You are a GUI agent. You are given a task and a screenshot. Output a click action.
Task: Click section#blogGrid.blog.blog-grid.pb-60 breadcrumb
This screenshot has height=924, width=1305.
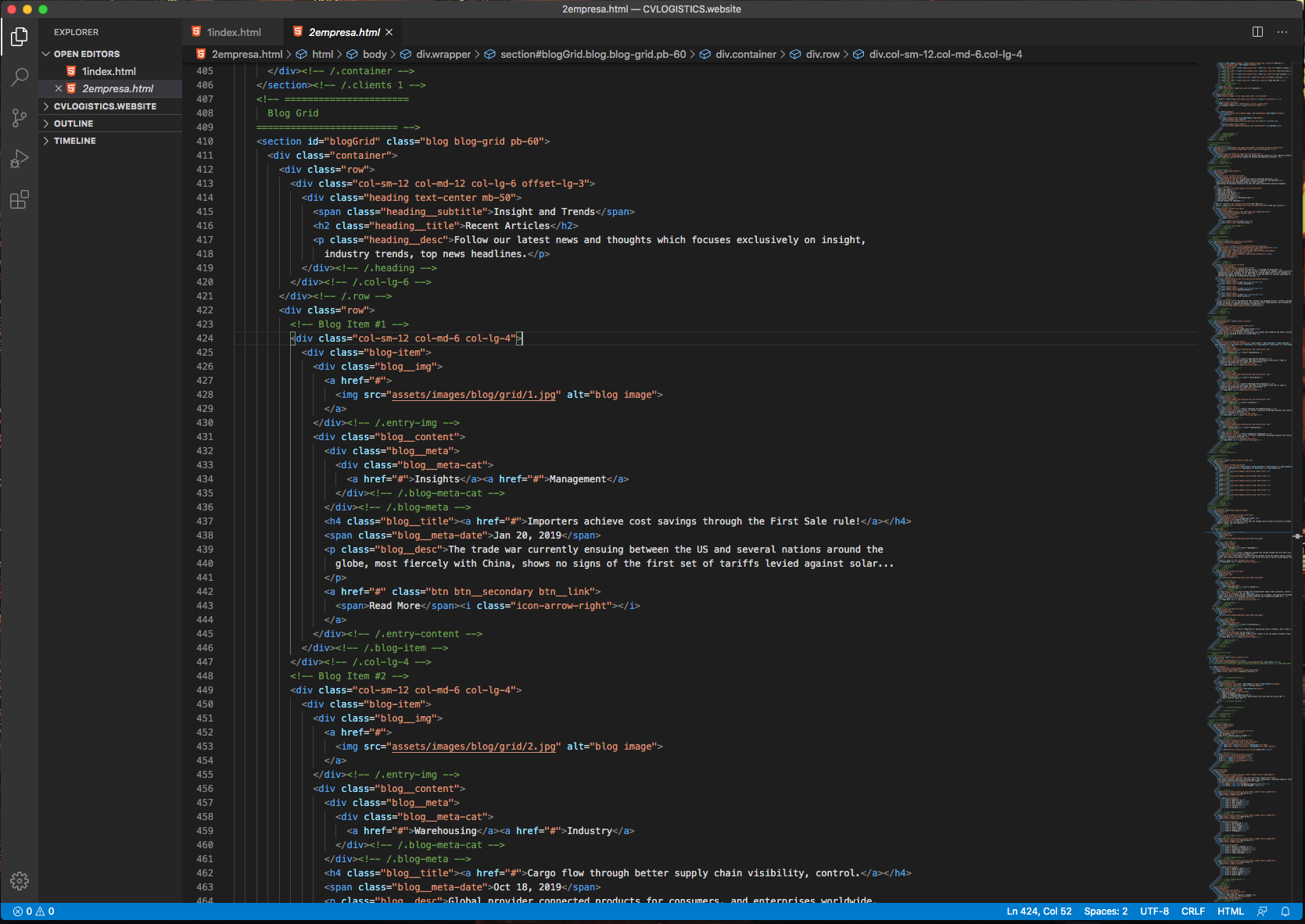(593, 54)
